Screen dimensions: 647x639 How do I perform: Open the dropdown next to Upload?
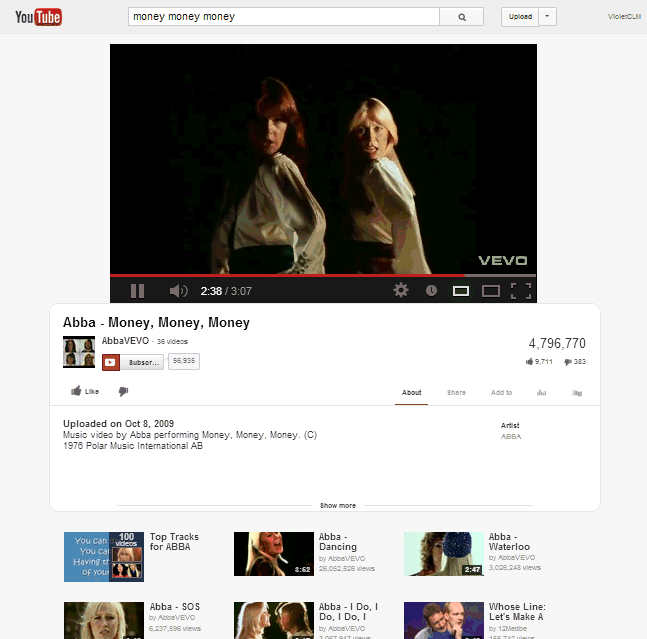[x=548, y=17]
